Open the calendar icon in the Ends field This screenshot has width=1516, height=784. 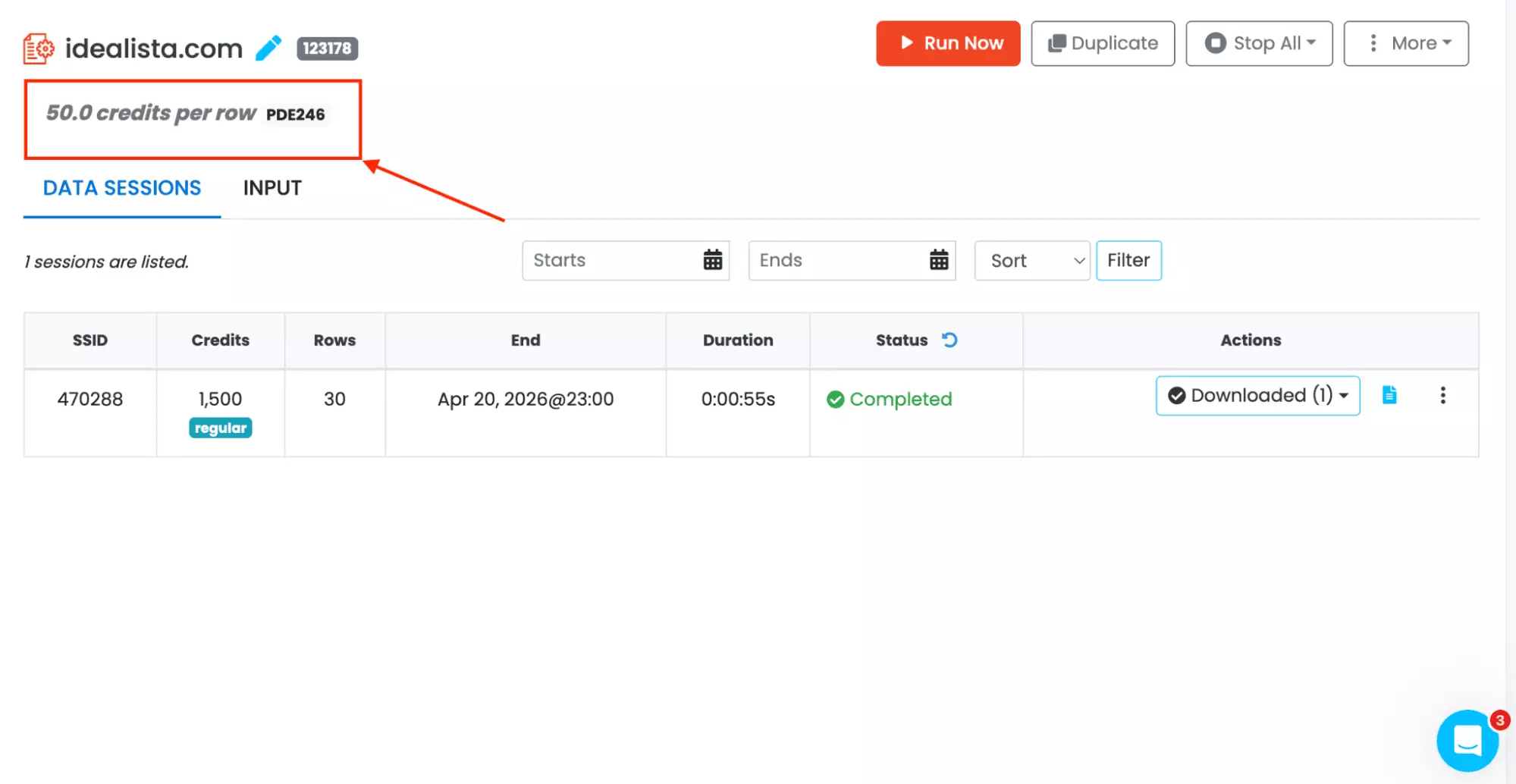coord(939,260)
